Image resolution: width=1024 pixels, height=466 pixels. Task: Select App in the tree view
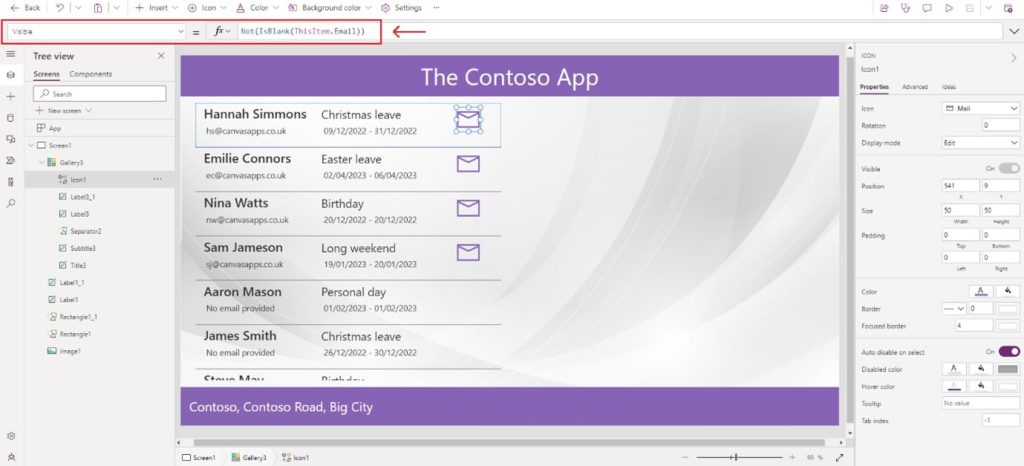55,129
